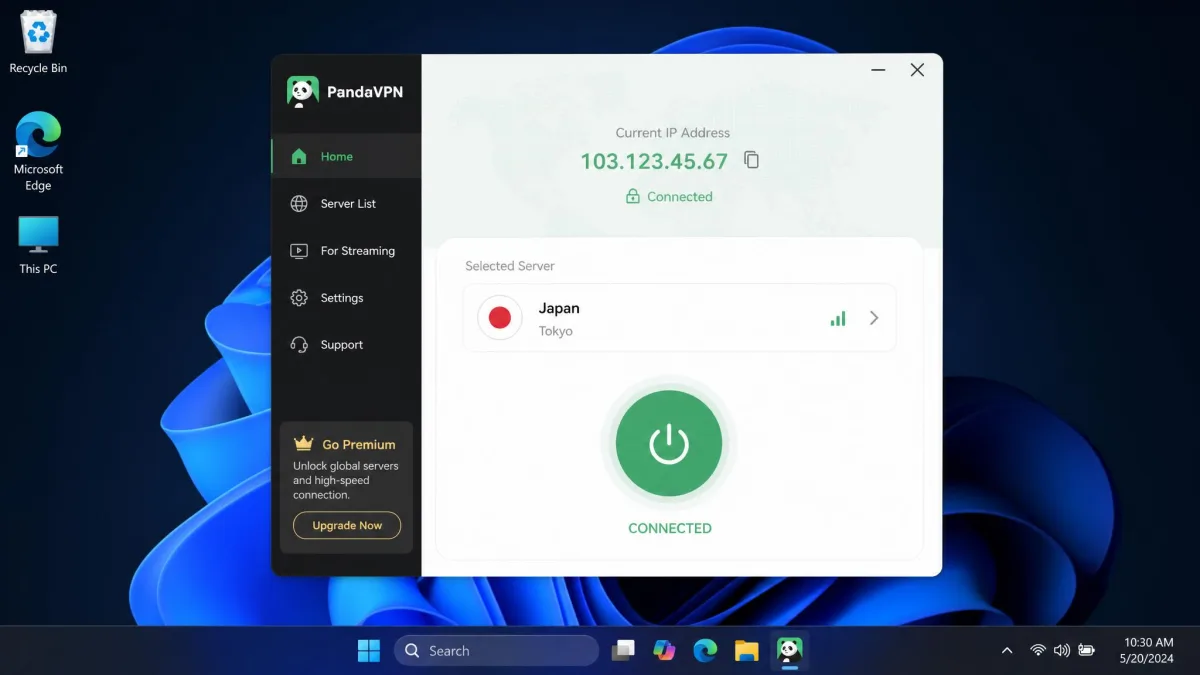This screenshot has height=675, width=1200.
Task: Open Recycle Bin desktop icon
Action: click(38, 43)
